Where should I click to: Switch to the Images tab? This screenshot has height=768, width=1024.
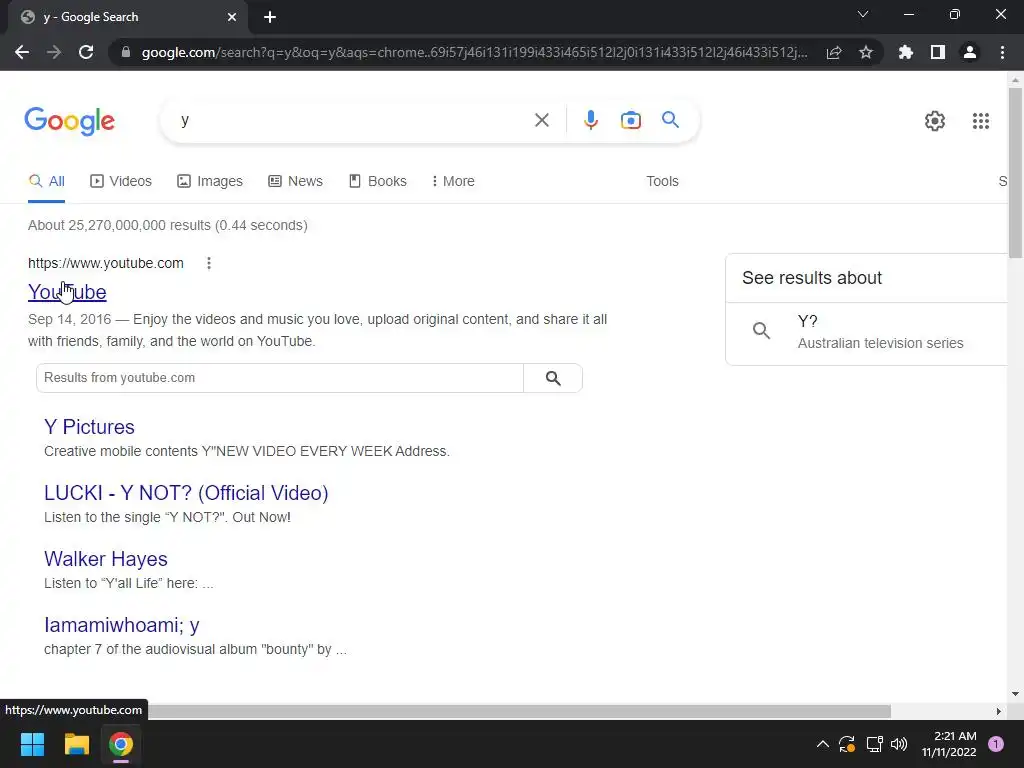tap(210, 182)
